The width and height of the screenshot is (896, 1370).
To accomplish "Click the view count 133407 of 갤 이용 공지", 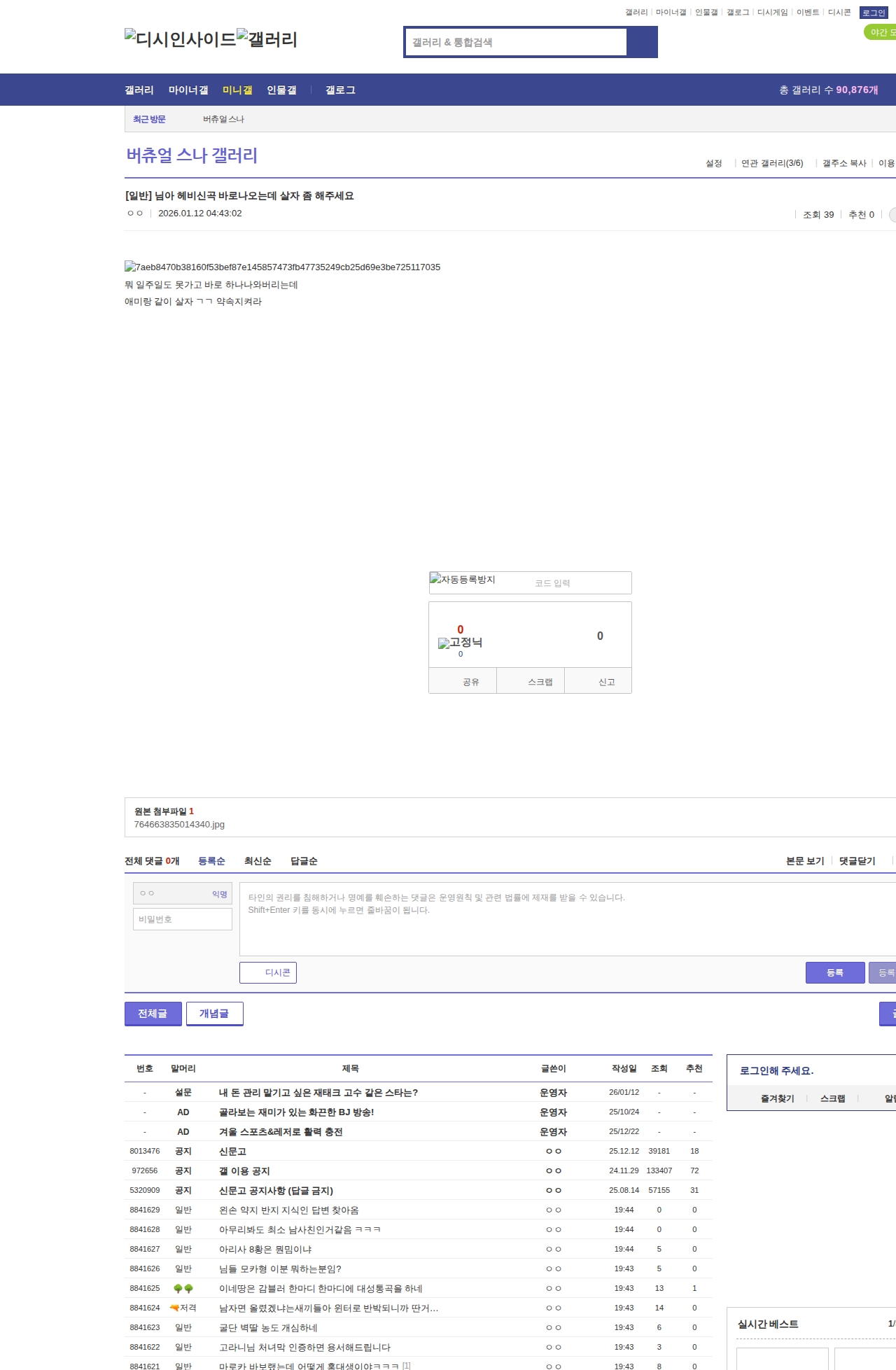I will coord(659,1170).
